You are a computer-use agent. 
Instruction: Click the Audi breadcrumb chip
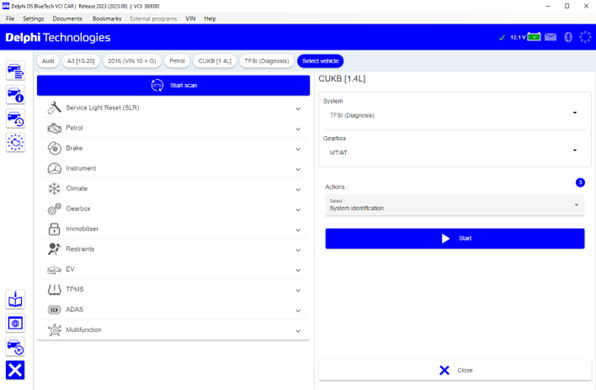click(x=48, y=61)
